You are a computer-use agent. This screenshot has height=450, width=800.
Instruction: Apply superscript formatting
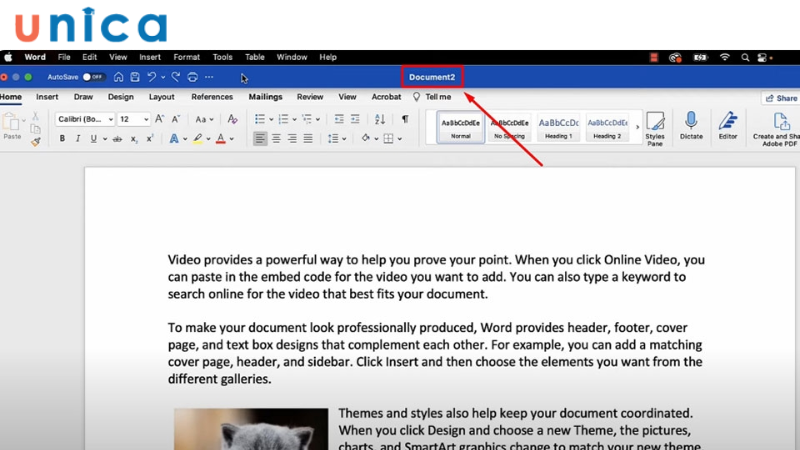pyautogui.click(x=150, y=139)
